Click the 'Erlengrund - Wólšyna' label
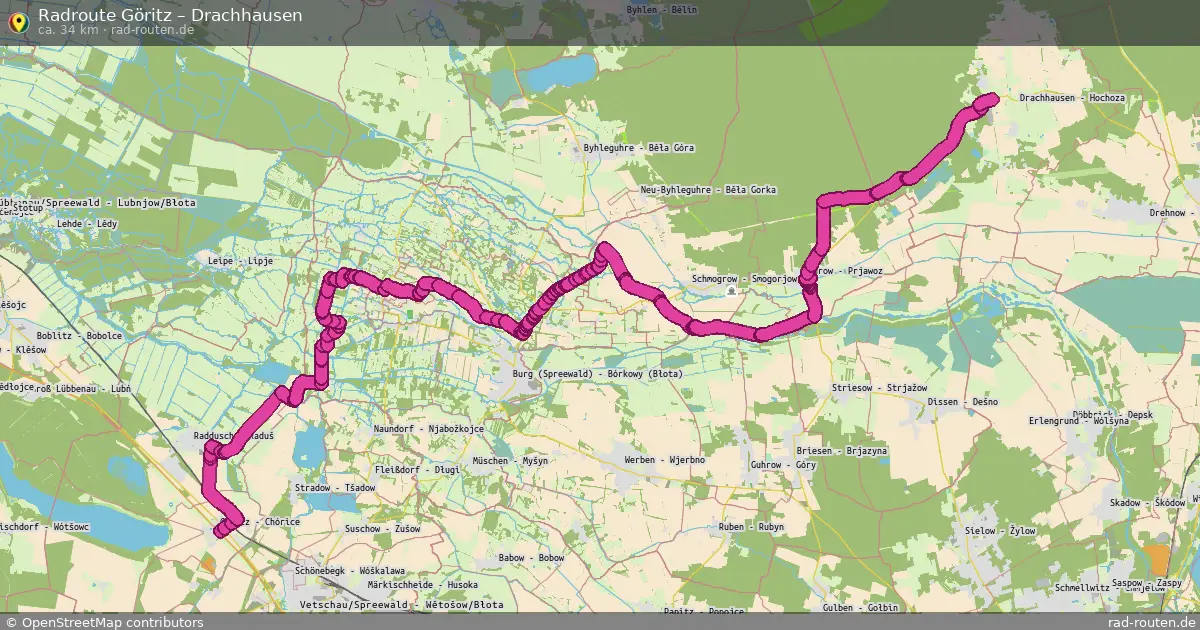Viewport: 1200px width, 630px height. click(1079, 421)
